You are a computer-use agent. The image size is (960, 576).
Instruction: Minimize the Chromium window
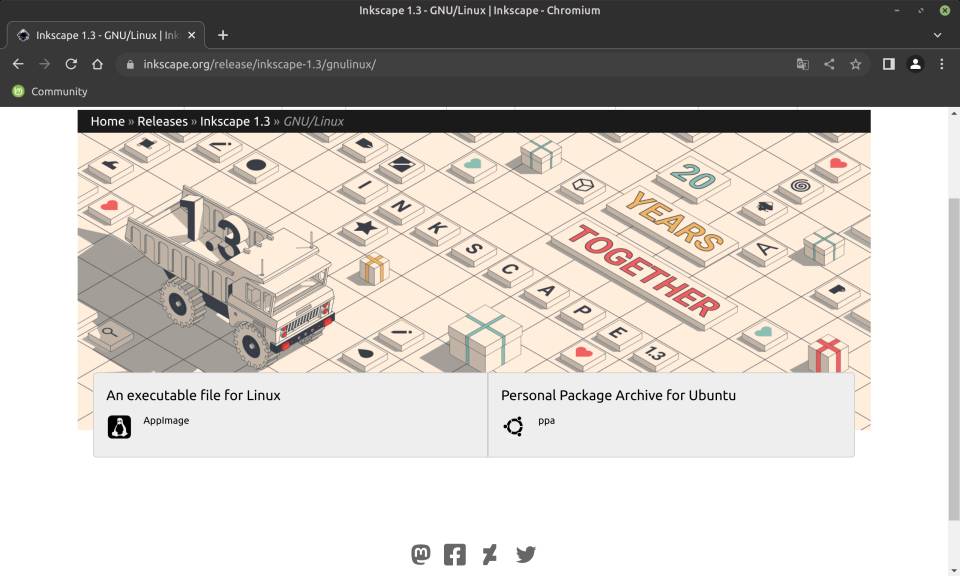[x=897, y=10]
